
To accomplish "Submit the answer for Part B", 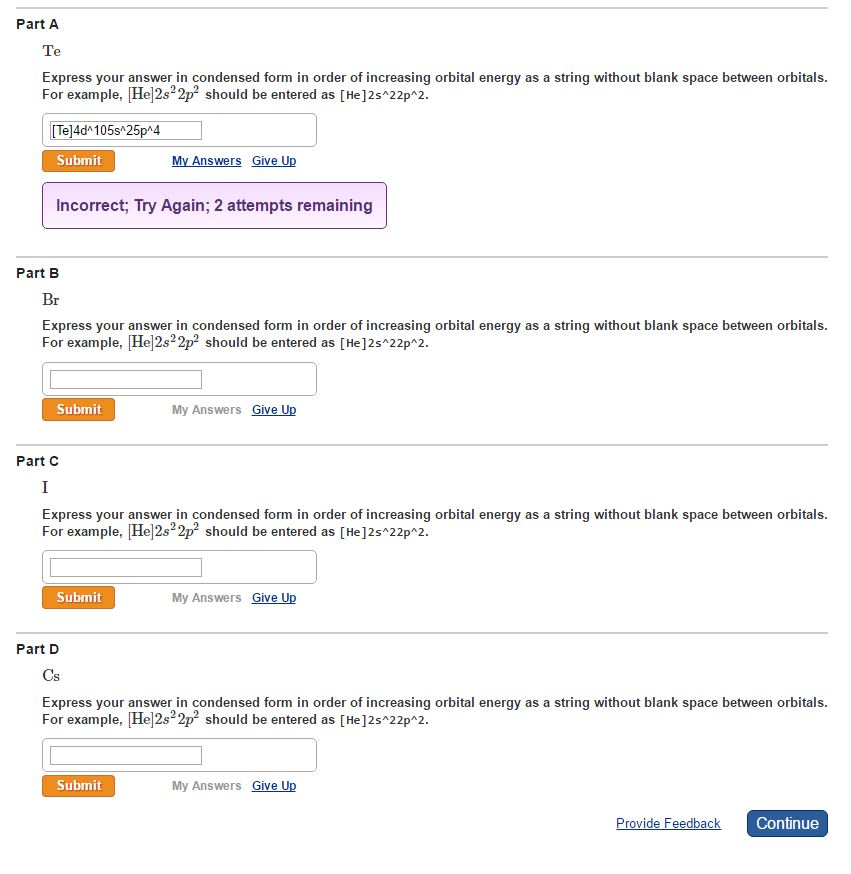I will pyautogui.click(x=78, y=409).
